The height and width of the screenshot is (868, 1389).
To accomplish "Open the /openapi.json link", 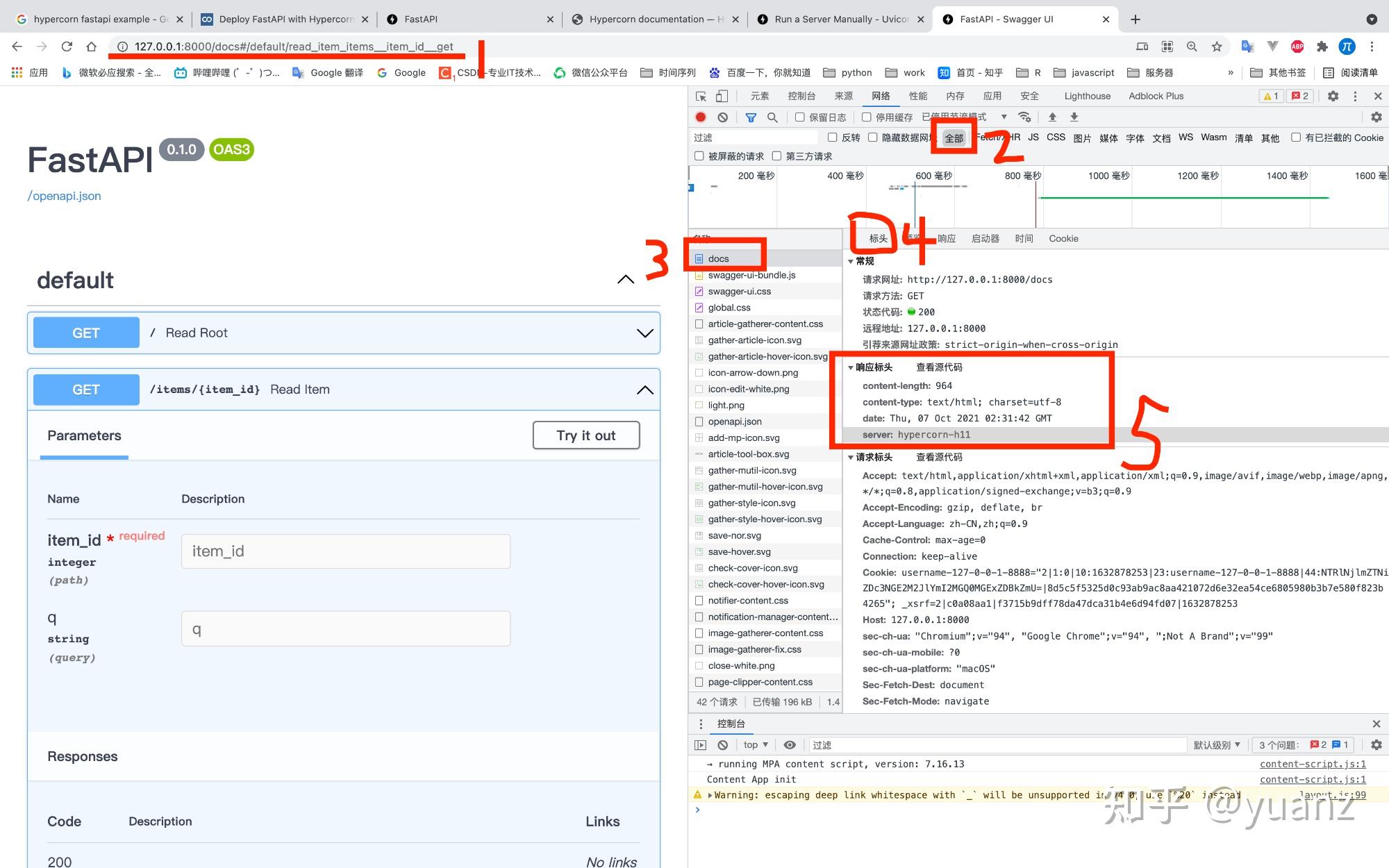I will pos(64,195).
